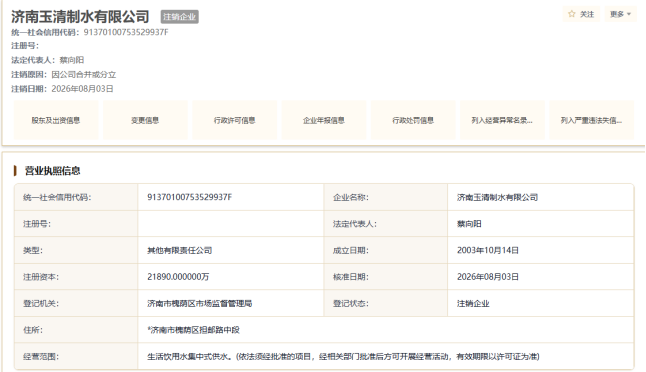Open the 列入严重违法失信 tab

point(592,120)
